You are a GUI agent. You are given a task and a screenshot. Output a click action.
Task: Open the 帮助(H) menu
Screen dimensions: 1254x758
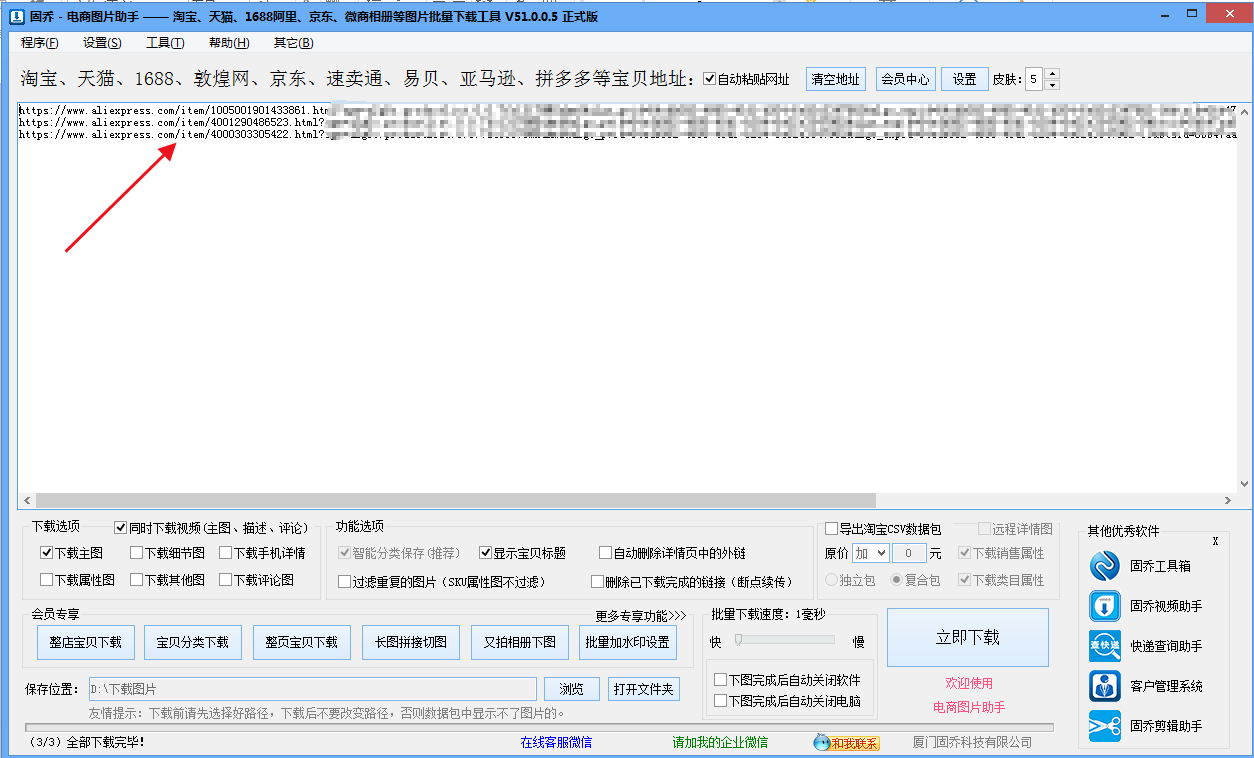(x=229, y=43)
